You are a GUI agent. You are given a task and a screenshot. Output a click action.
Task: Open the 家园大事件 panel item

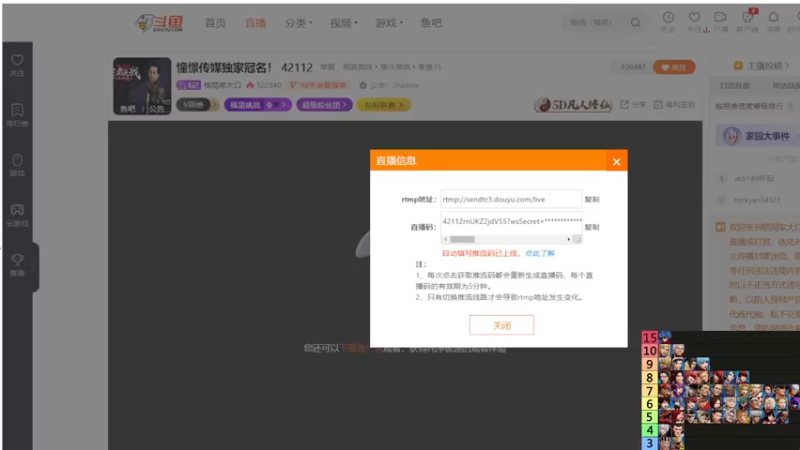tap(758, 136)
